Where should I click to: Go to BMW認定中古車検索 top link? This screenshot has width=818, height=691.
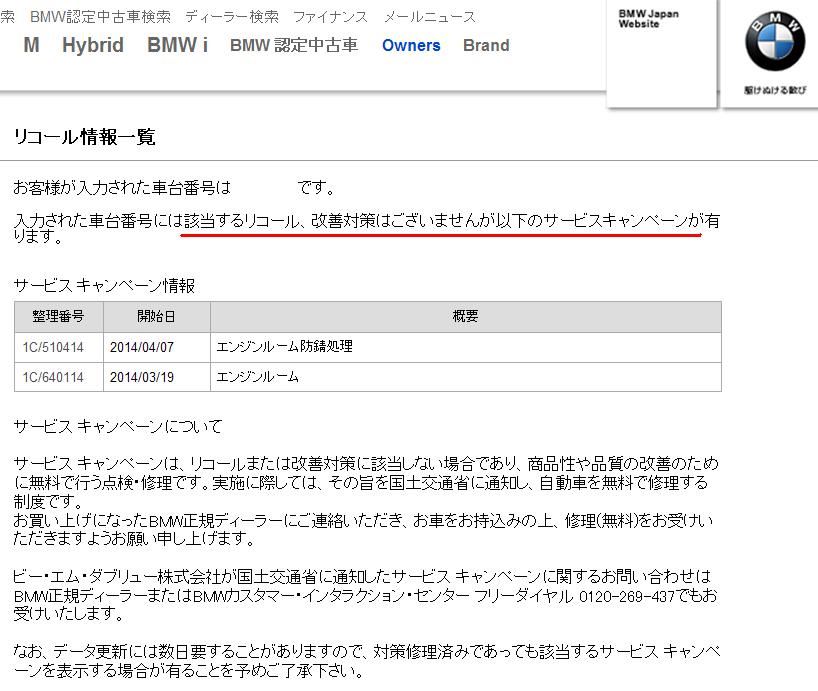click(100, 17)
